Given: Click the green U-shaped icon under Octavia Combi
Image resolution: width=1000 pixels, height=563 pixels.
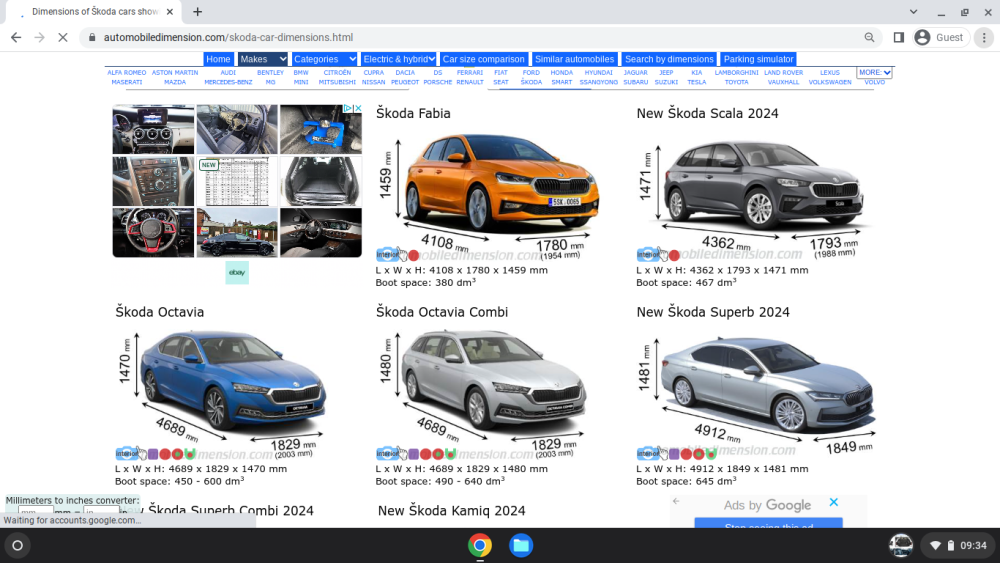Looking at the screenshot, I should point(450,454).
